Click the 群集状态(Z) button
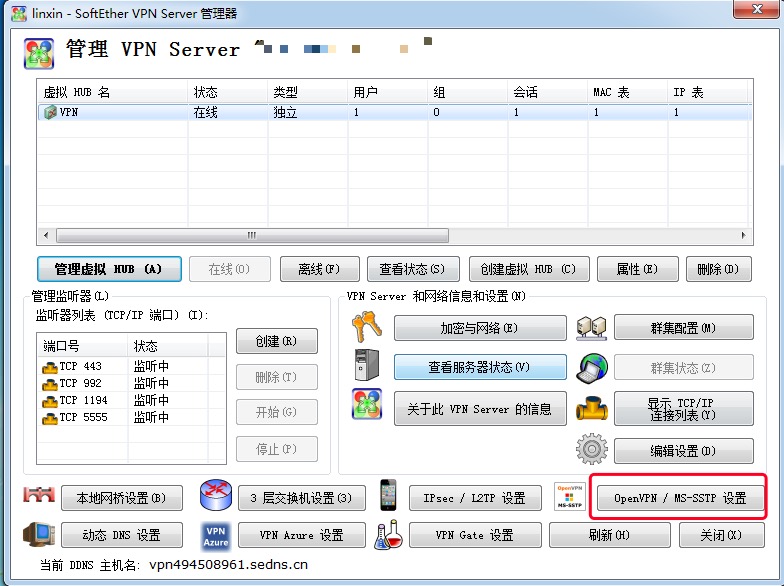 pyautogui.click(x=684, y=368)
